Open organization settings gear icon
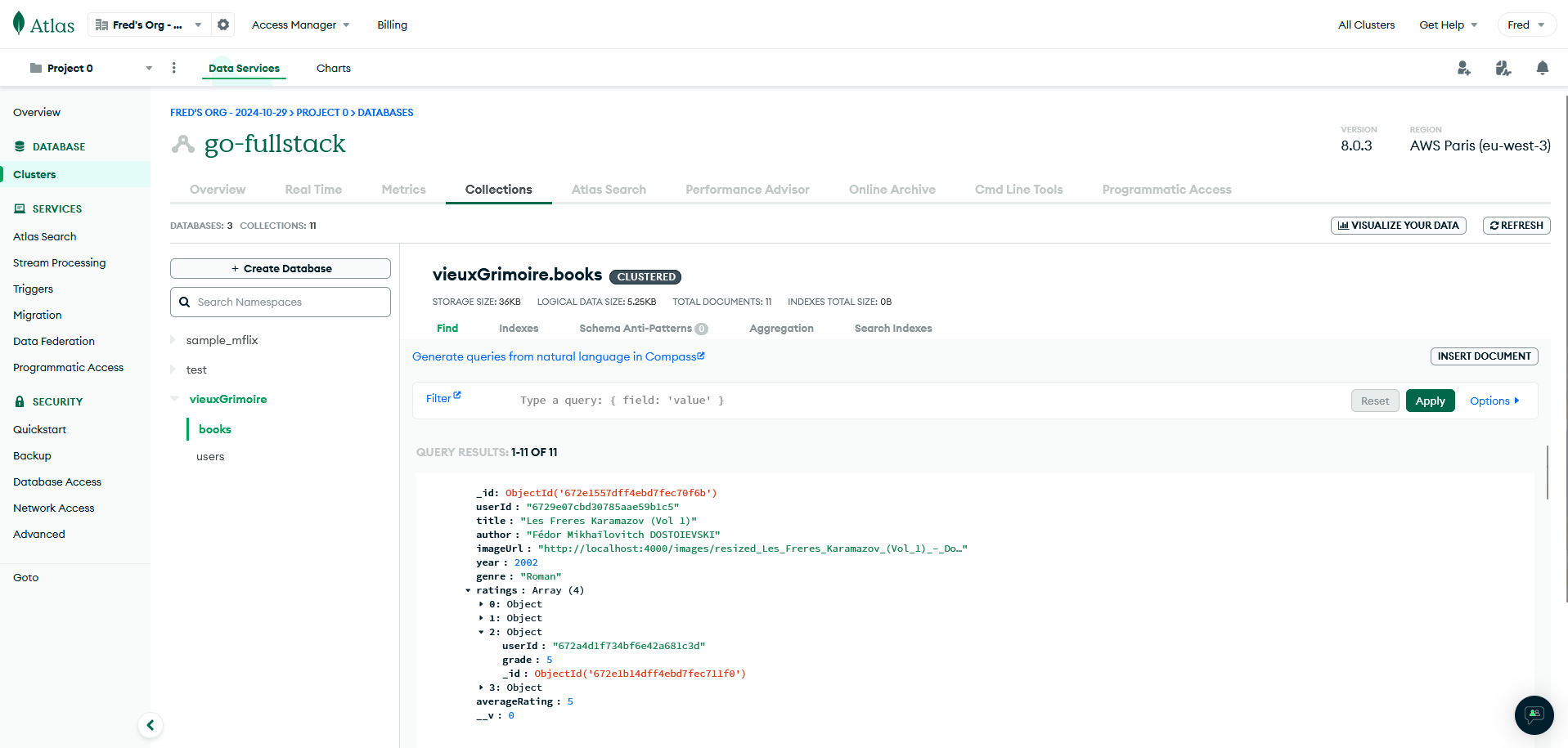 (223, 25)
